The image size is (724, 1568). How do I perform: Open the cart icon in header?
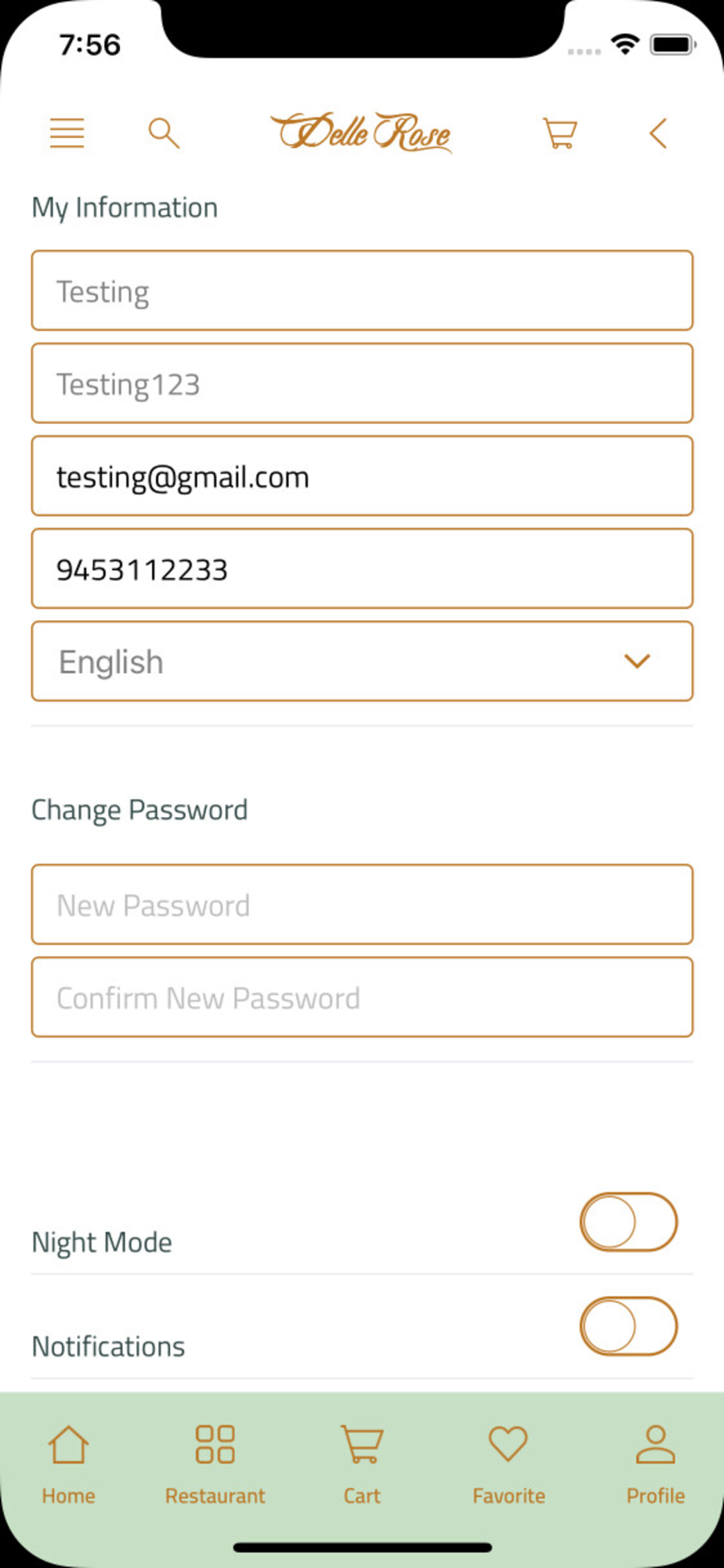click(x=559, y=133)
